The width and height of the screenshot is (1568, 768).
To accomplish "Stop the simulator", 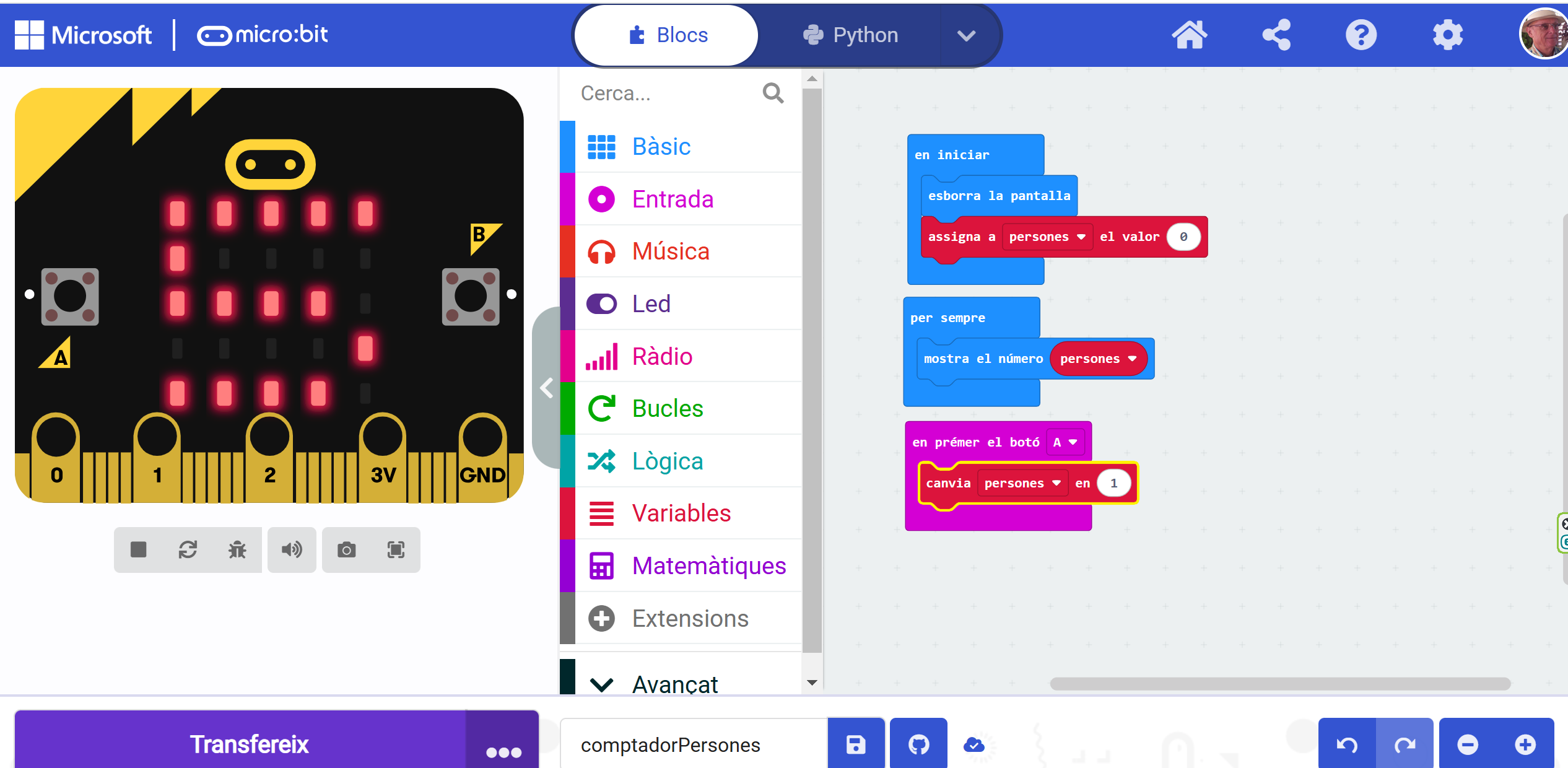I will (138, 549).
